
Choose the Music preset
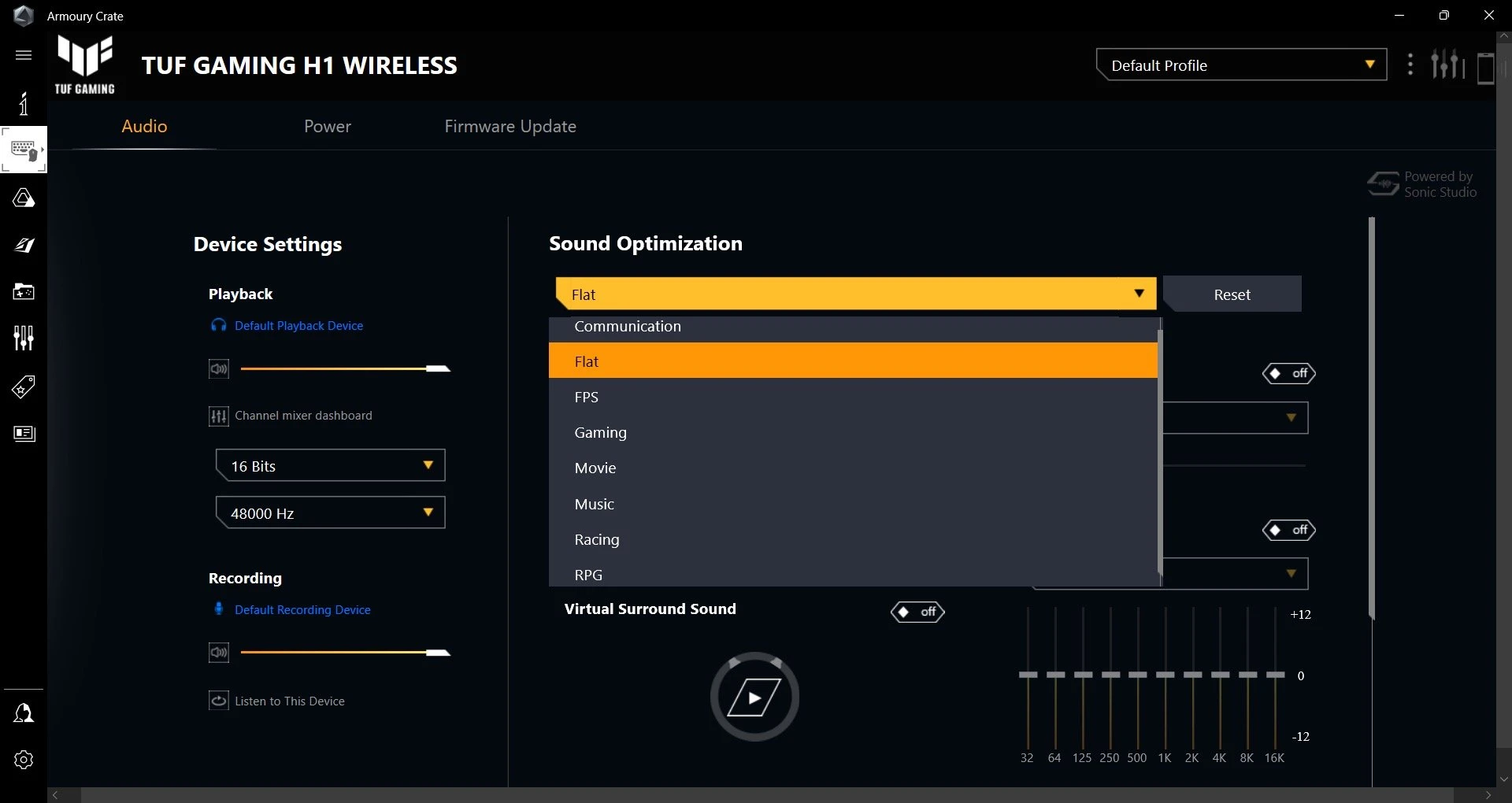pos(853,504)
